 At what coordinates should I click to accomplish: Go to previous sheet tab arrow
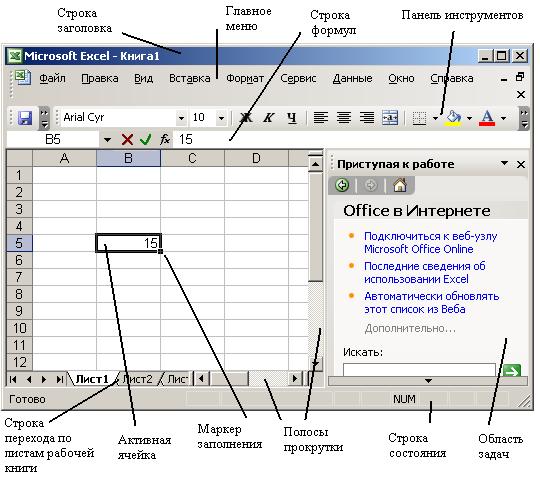point(29,379)
